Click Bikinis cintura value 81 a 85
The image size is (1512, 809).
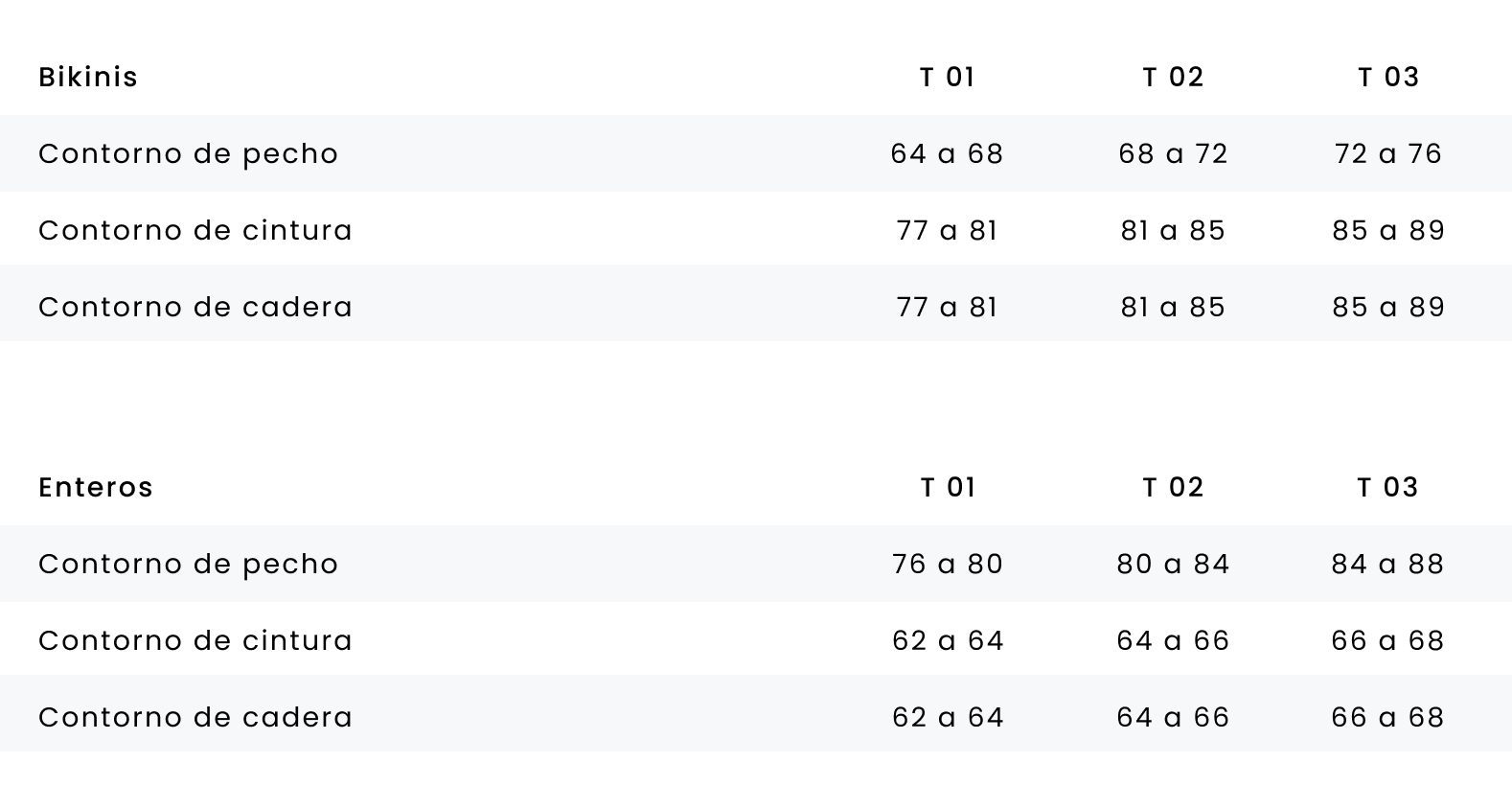tap(1173, 230)
